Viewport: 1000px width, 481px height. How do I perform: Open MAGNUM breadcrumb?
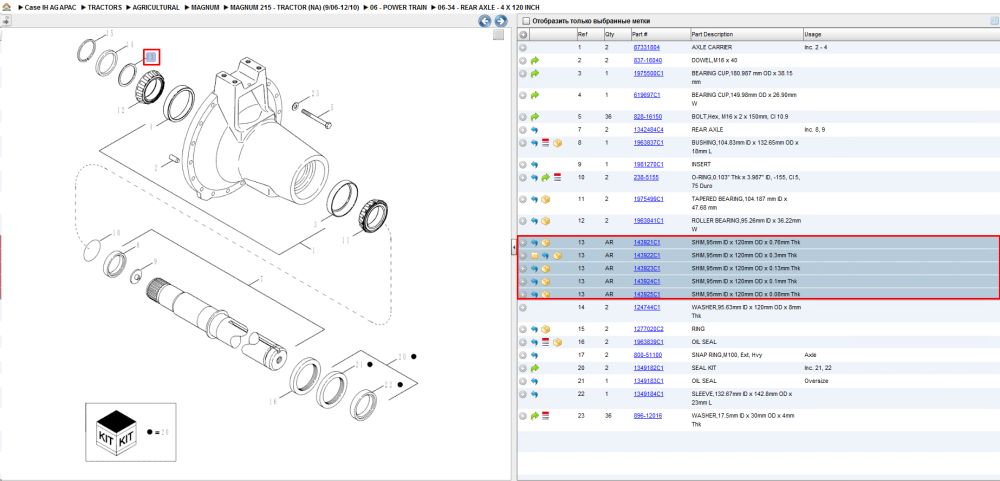point(205,7)
